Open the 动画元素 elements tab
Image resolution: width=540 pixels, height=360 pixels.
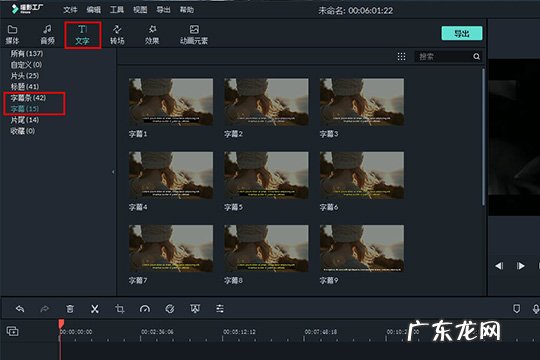[194, 34]
